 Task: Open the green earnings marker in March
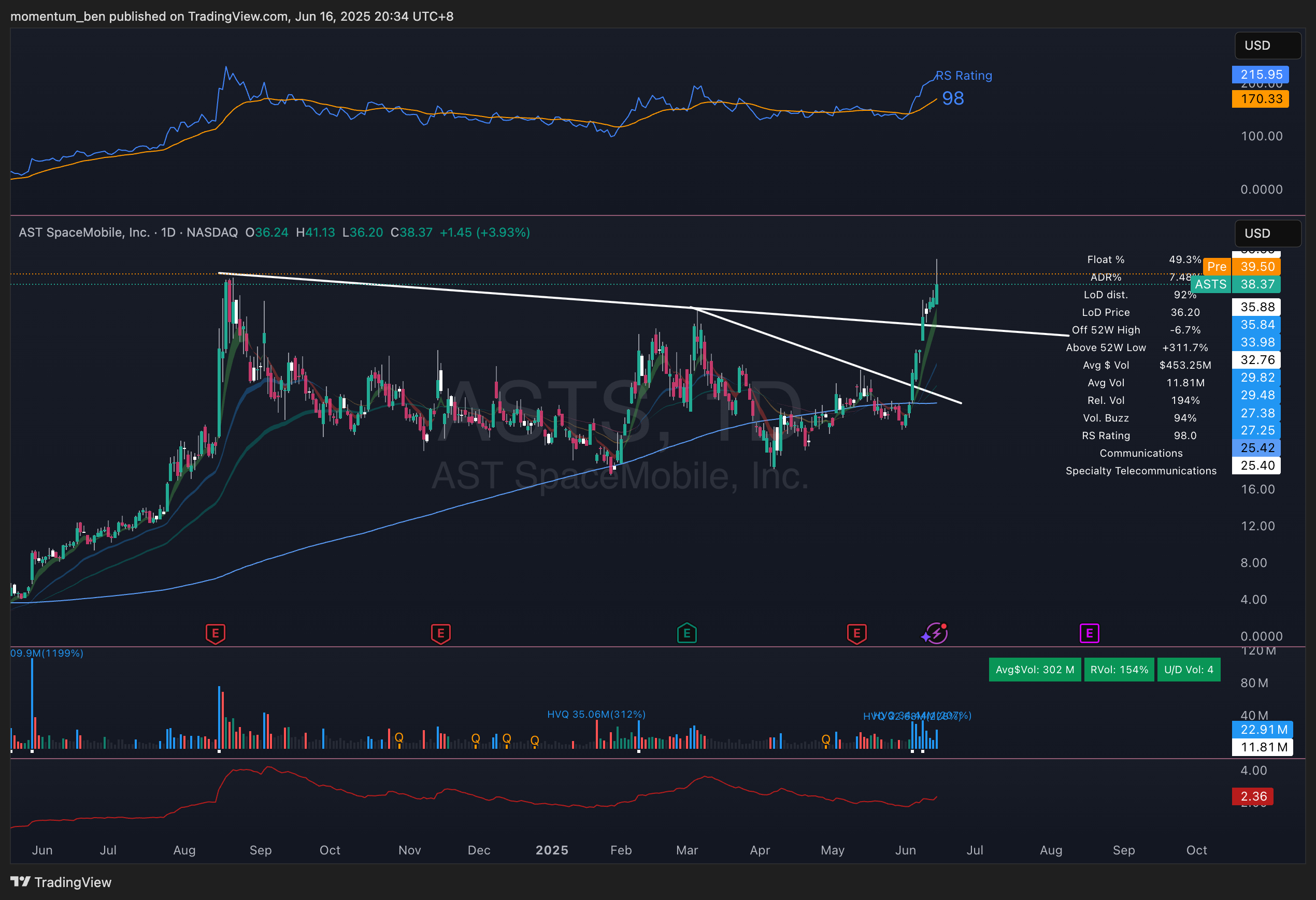coord(686,633)
